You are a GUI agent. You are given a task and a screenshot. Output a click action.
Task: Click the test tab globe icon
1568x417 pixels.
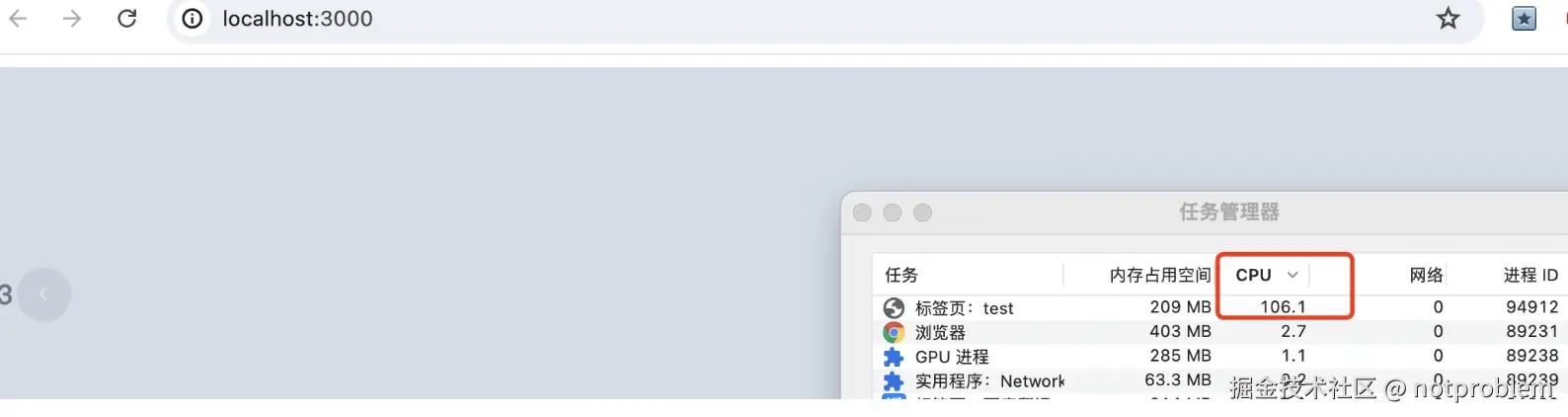[x=894, y=308]
